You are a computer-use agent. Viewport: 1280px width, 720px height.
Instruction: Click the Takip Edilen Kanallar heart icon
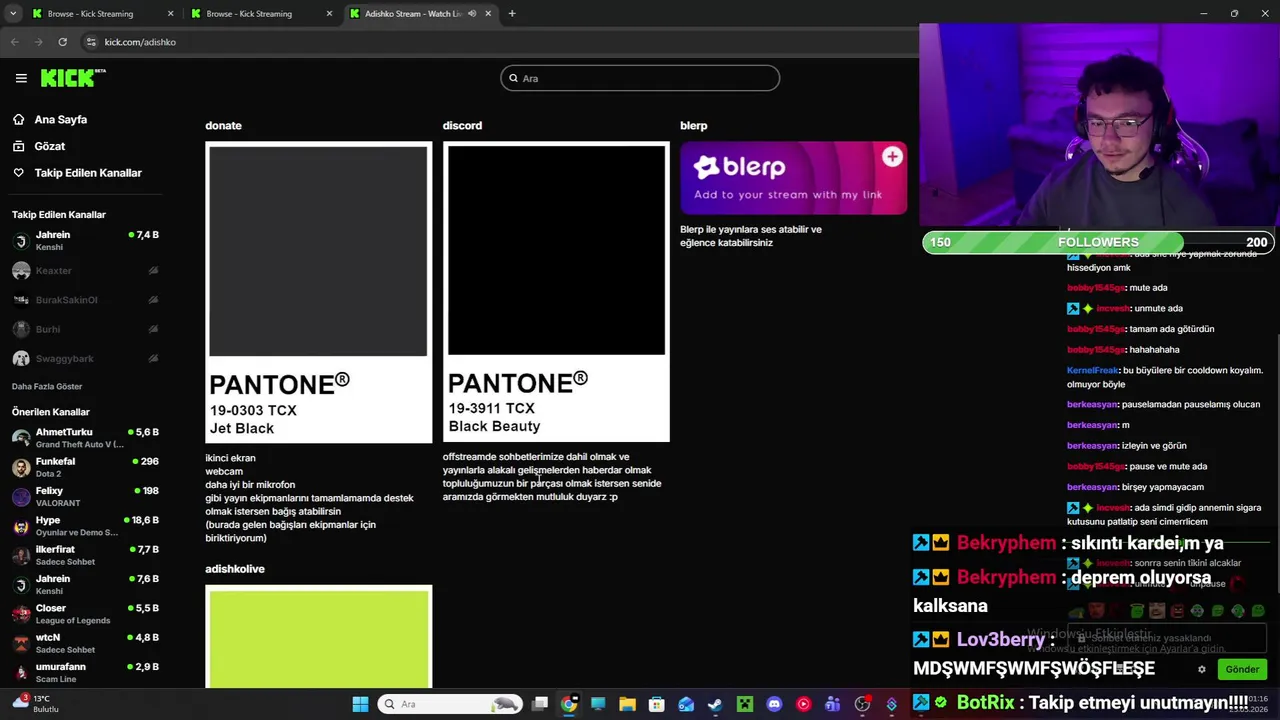18,173
